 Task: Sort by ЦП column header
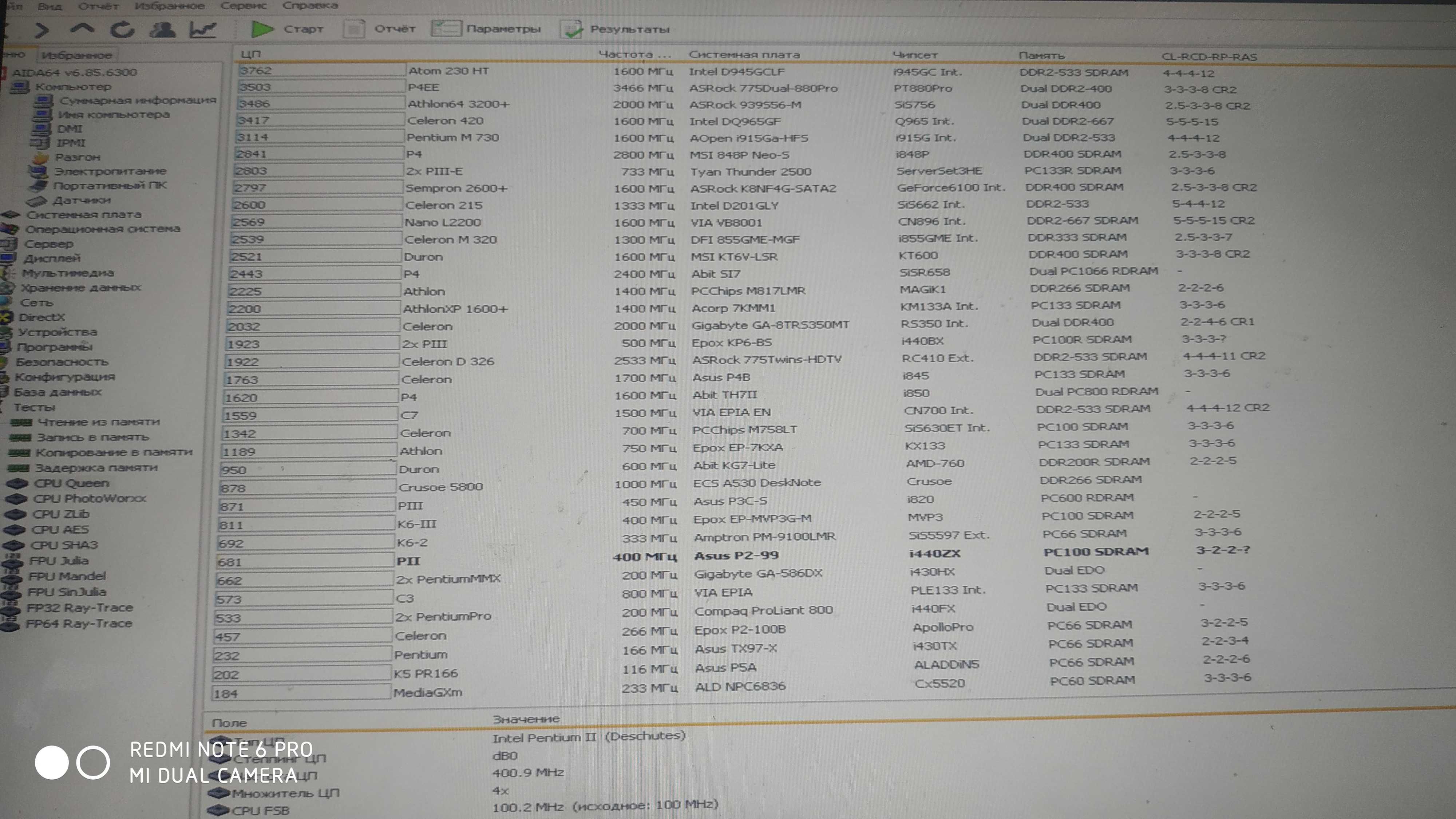pyautogui.click(x=250, y=54)
